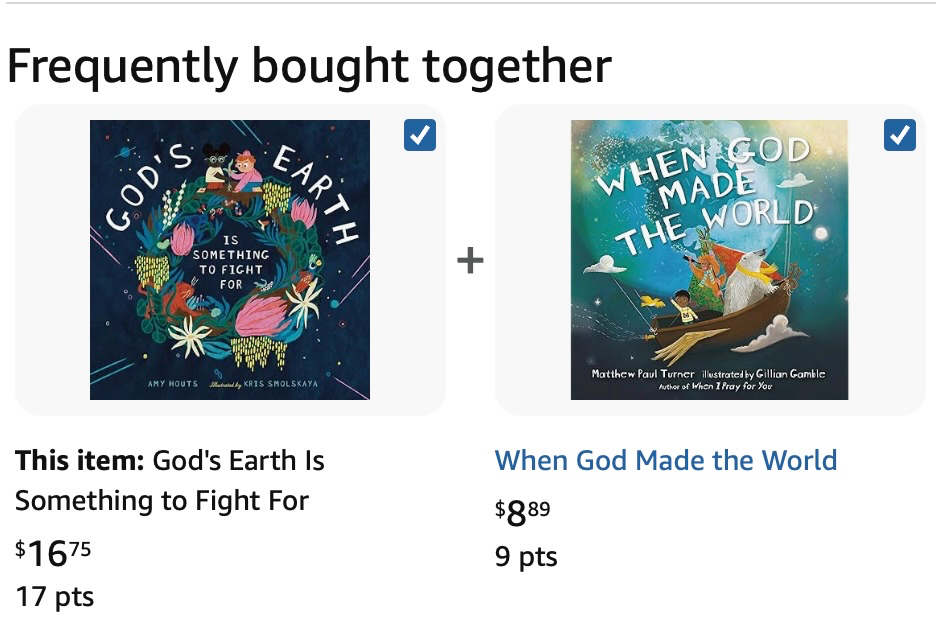Screen dimensions: 936x638
Task: Click the plus sign between the books
Action: (470, 261)
